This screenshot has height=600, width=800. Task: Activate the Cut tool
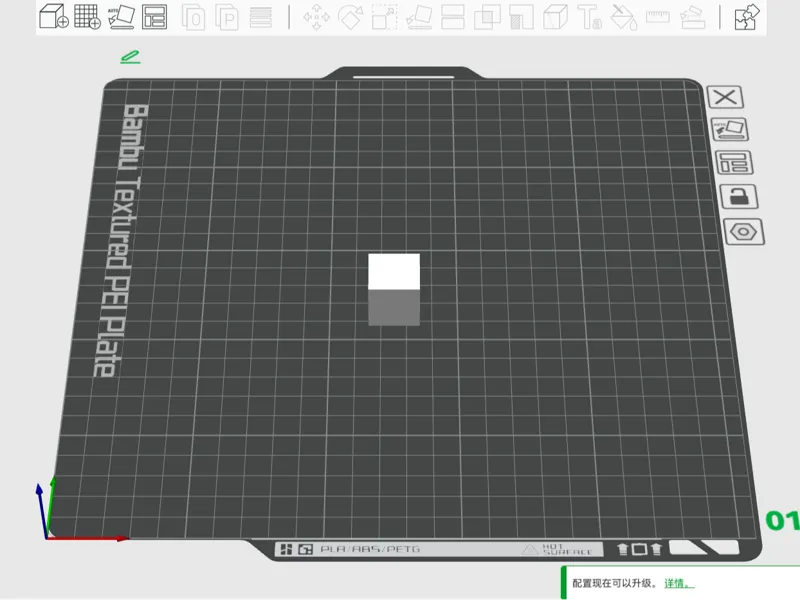453,17
